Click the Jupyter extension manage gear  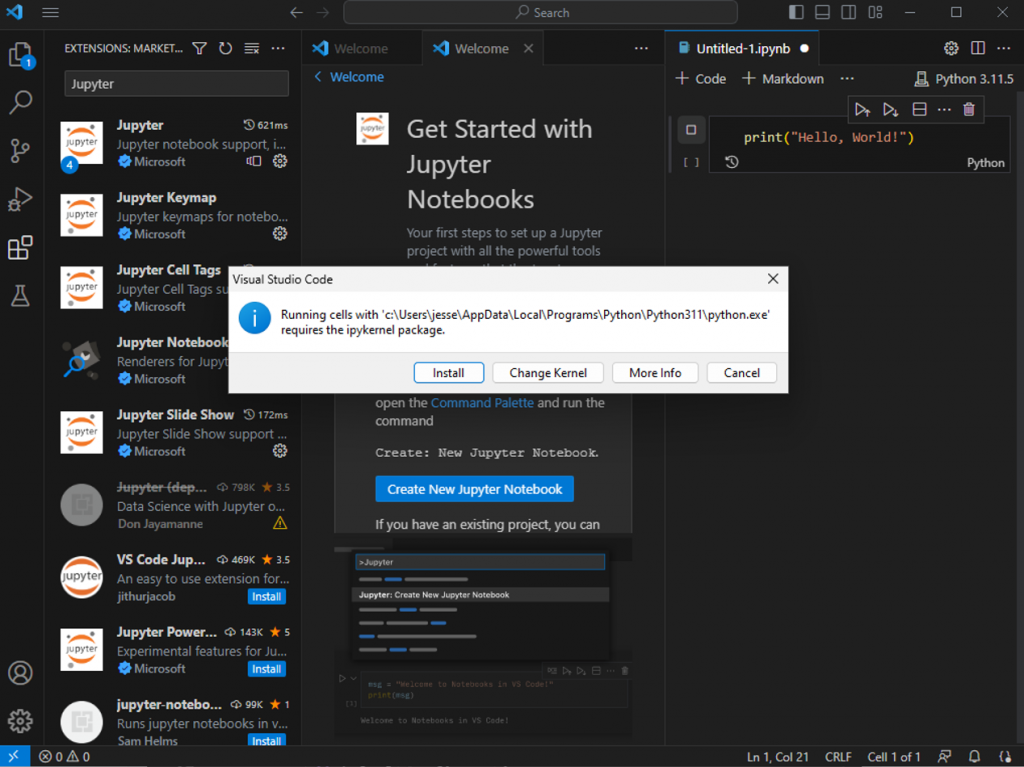[280, 161]
